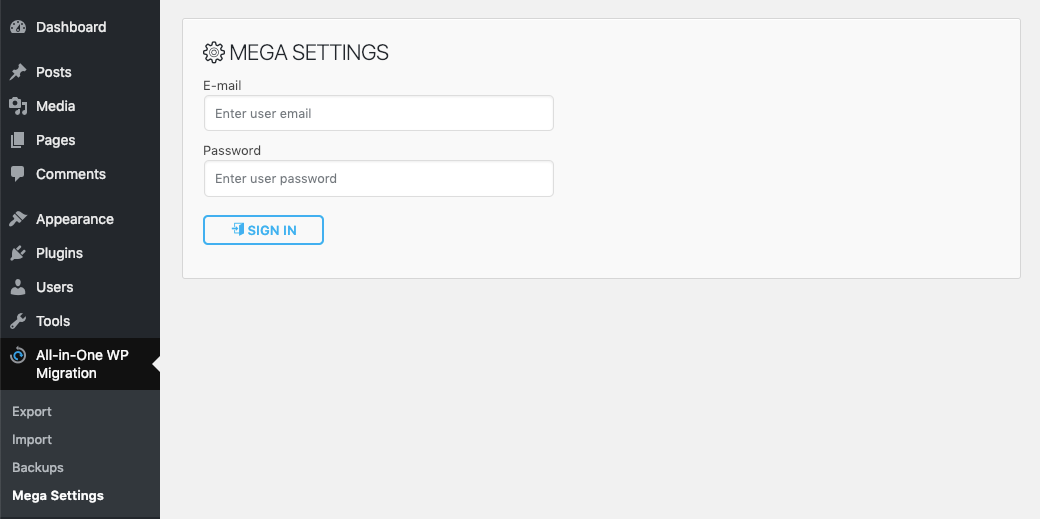
Task: Click the Appearance paintbrush icon
Action: [18, 219]
